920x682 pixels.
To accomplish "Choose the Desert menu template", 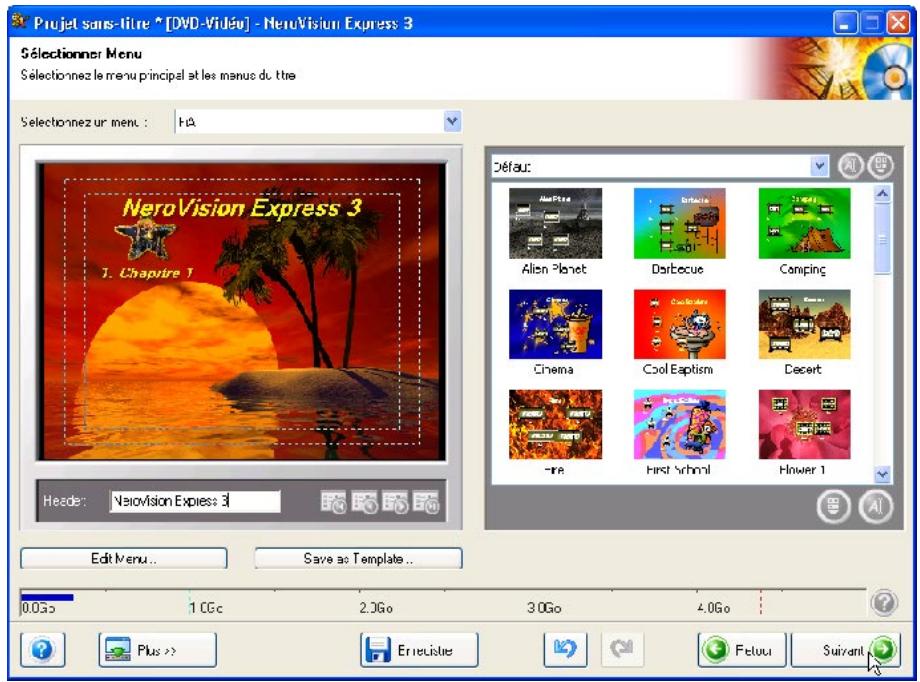I will (804, 332).
